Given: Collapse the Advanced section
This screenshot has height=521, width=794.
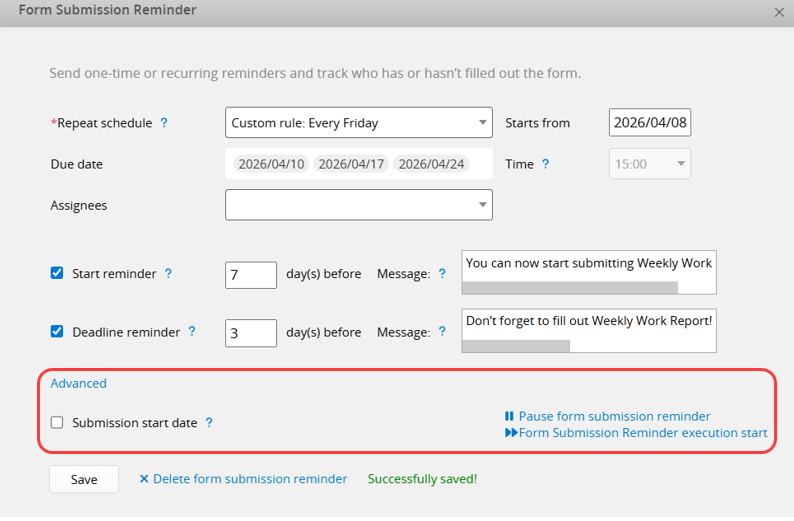Looking at the screenshot, I should coord(78,383).
